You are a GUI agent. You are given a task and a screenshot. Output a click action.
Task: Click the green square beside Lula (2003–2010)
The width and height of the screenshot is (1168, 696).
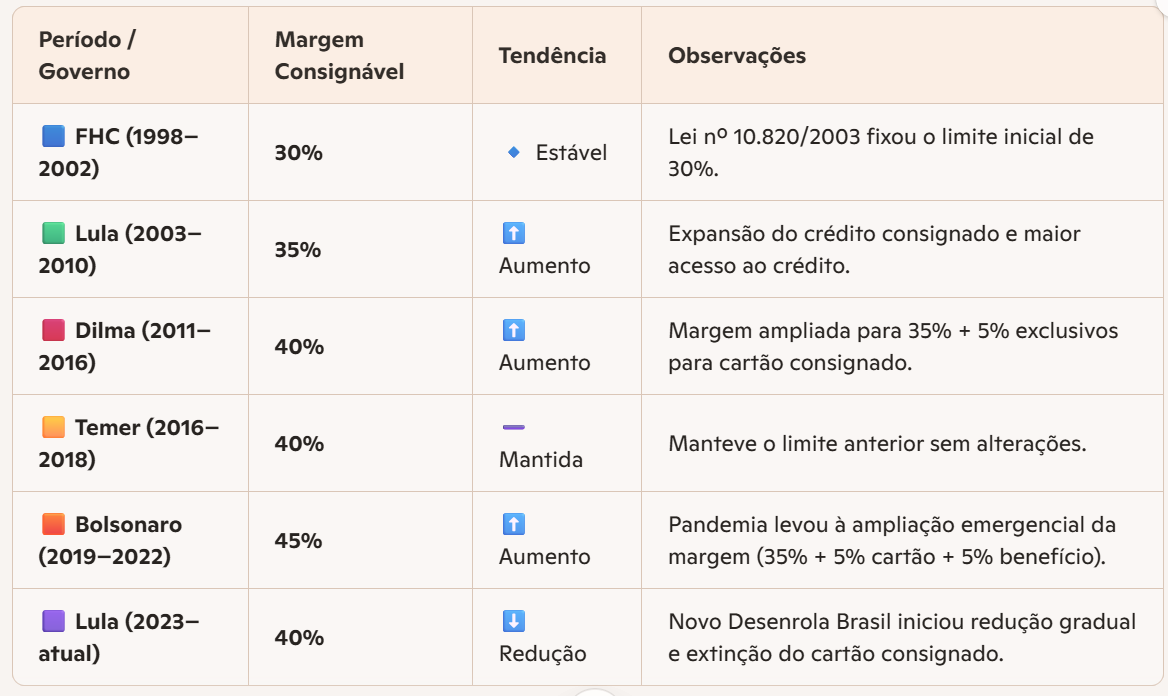(53, 233)
